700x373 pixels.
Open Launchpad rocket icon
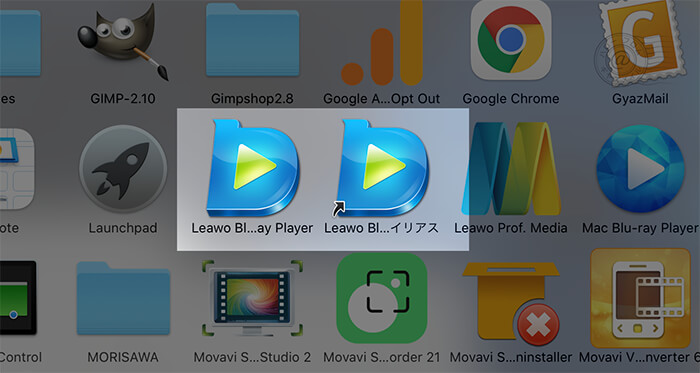click(123, 169)
